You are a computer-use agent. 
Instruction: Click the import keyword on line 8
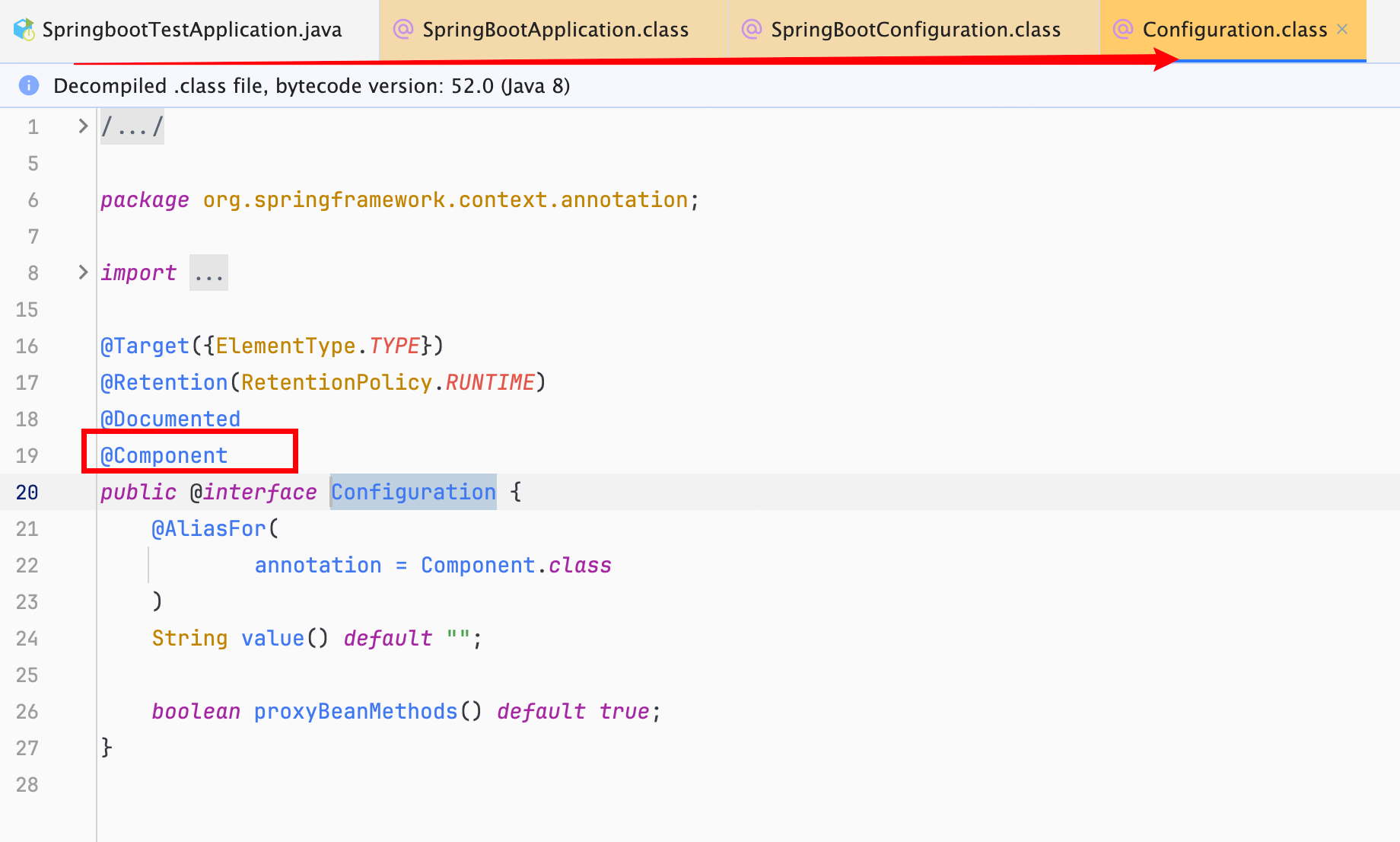point(138,273)
